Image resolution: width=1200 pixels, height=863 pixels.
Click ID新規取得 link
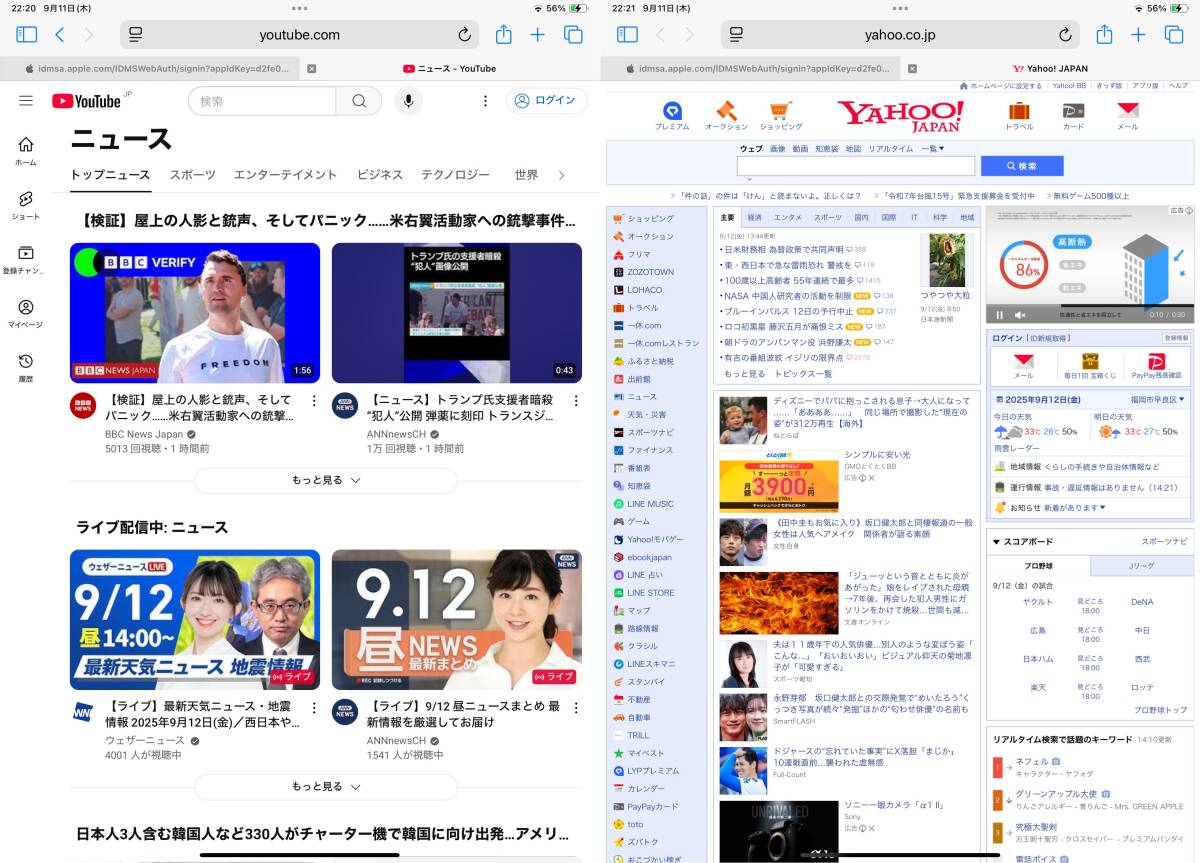click(1046, 338)
